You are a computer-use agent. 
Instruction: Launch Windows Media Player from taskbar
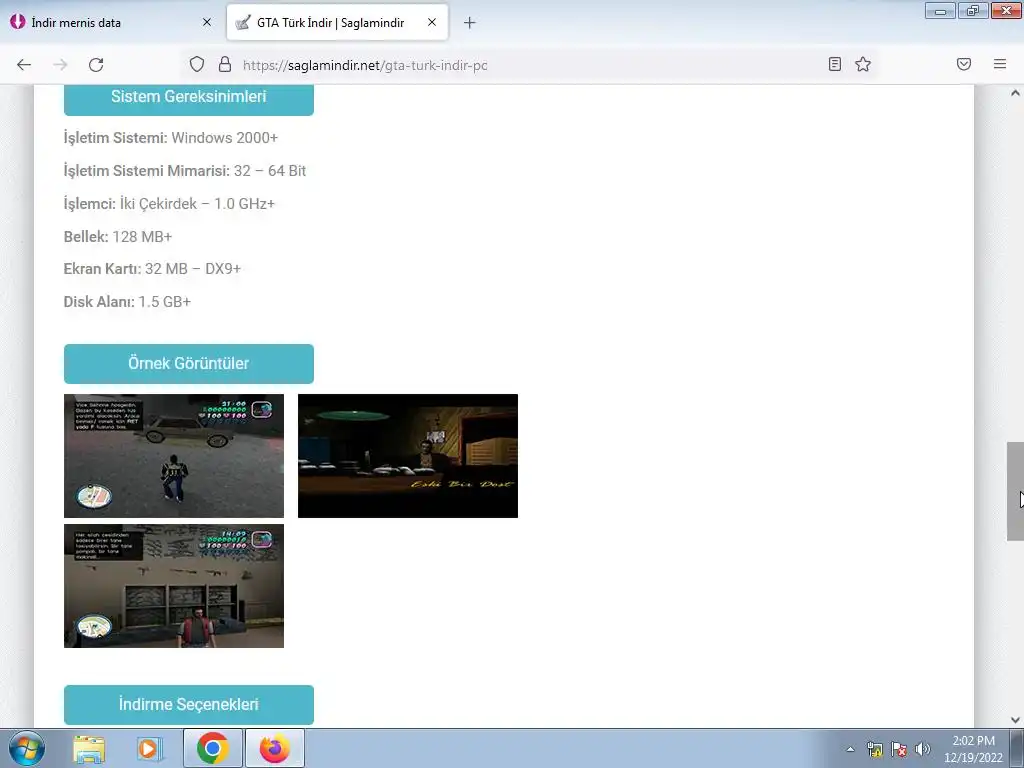pyautogui.click(x=149, y=748)
